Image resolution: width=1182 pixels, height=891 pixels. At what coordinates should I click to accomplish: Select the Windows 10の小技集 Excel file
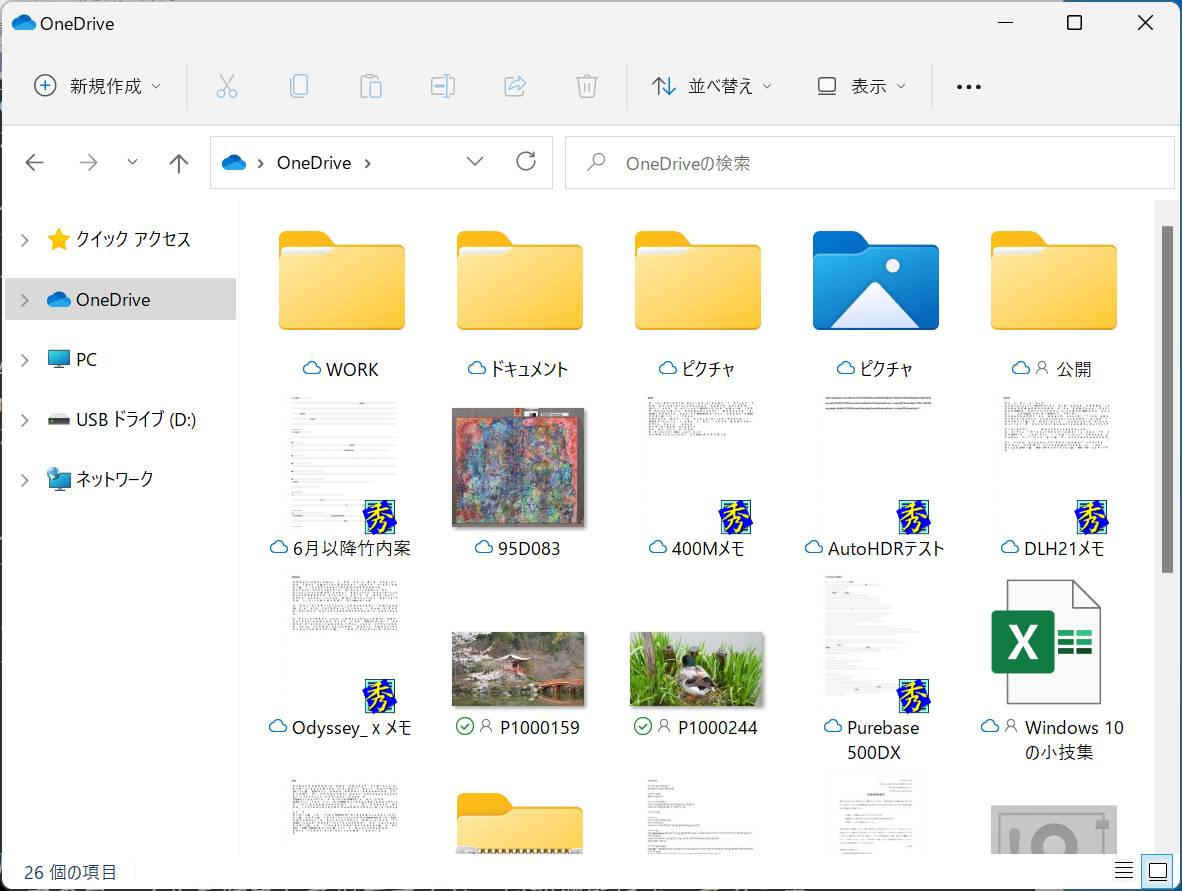(x=1053, y=670)
